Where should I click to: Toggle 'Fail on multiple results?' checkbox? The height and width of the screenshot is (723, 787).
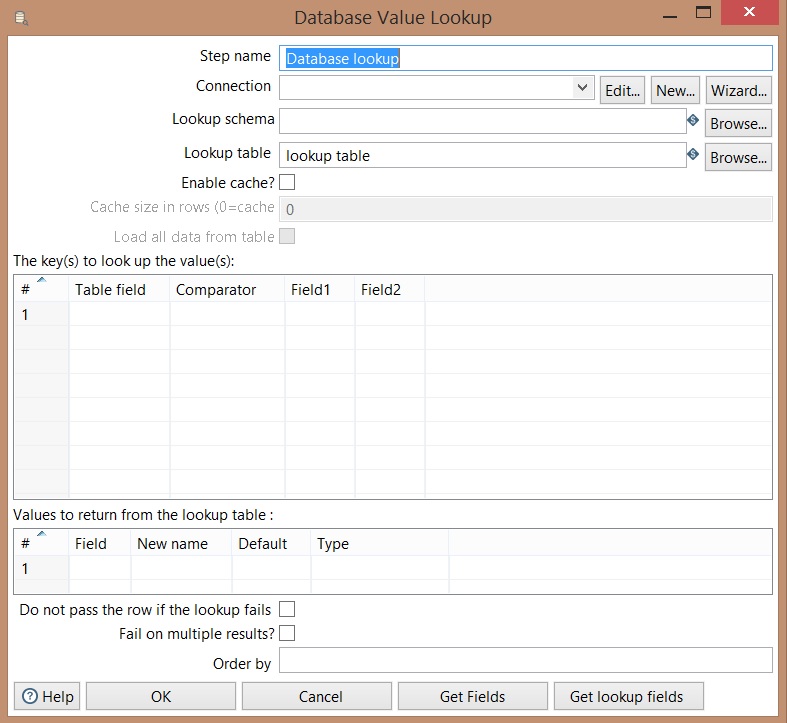(287, 633)
